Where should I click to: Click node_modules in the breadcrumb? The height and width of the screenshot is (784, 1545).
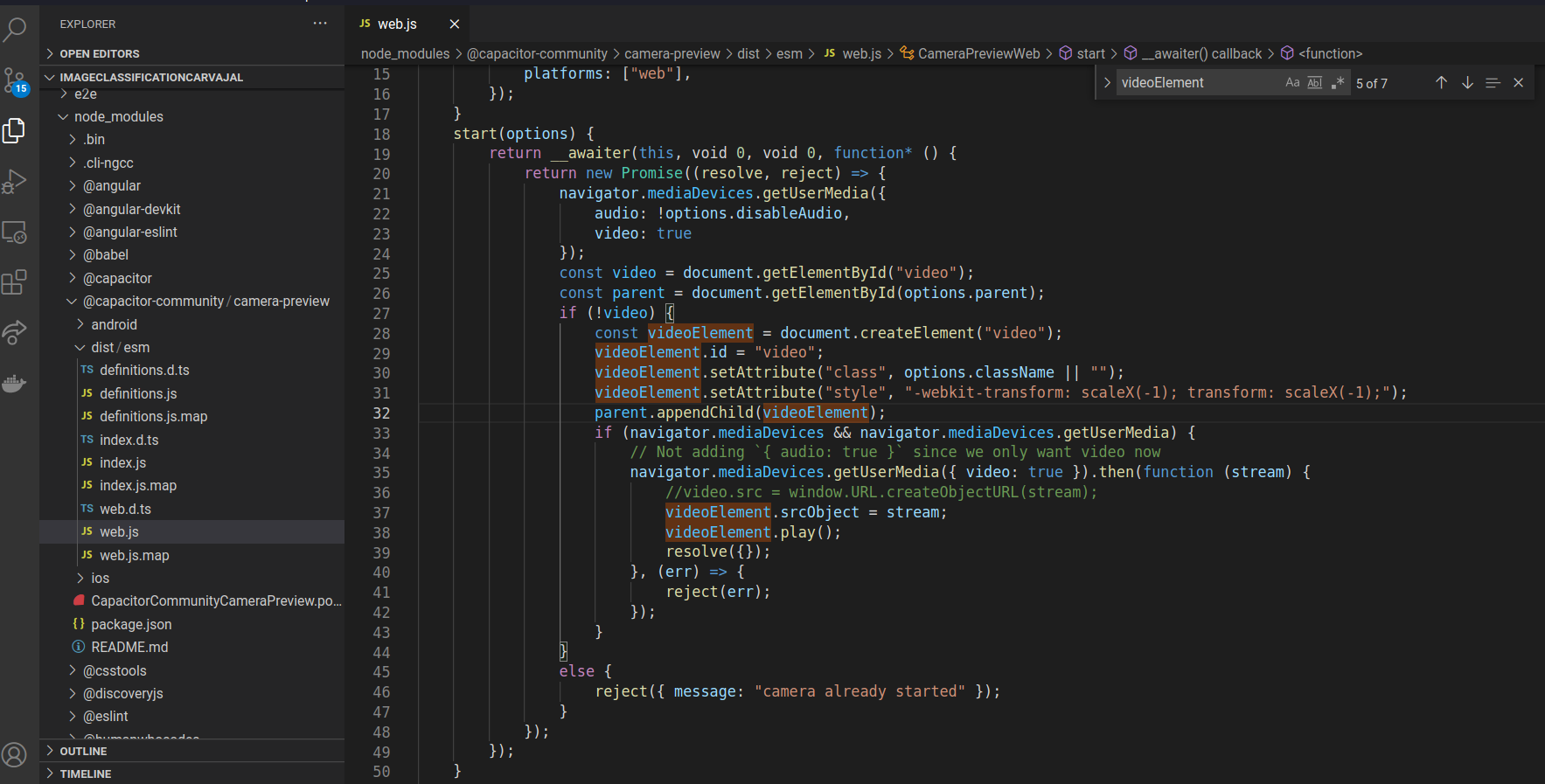pyautogui.click(x=405, y=53)
